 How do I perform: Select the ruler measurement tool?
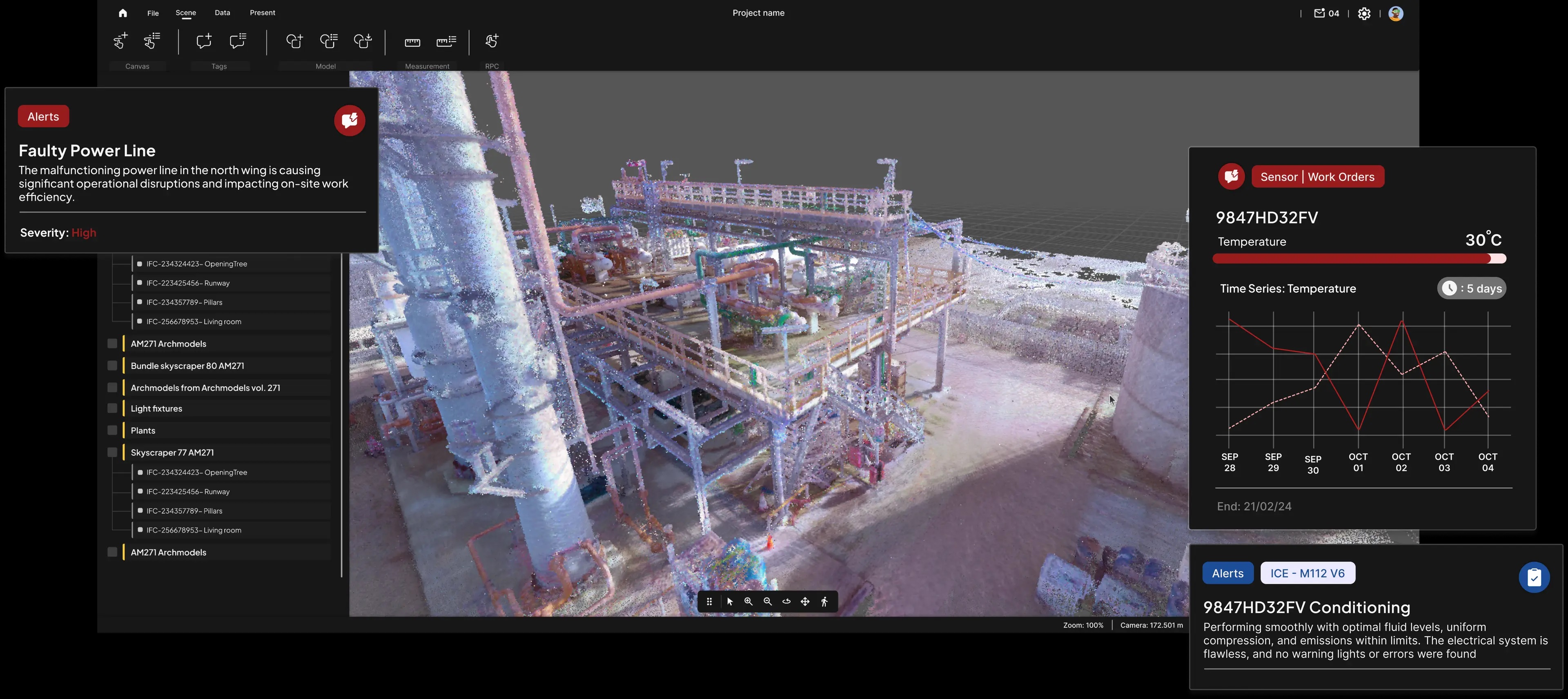click(x=412, y=41)
